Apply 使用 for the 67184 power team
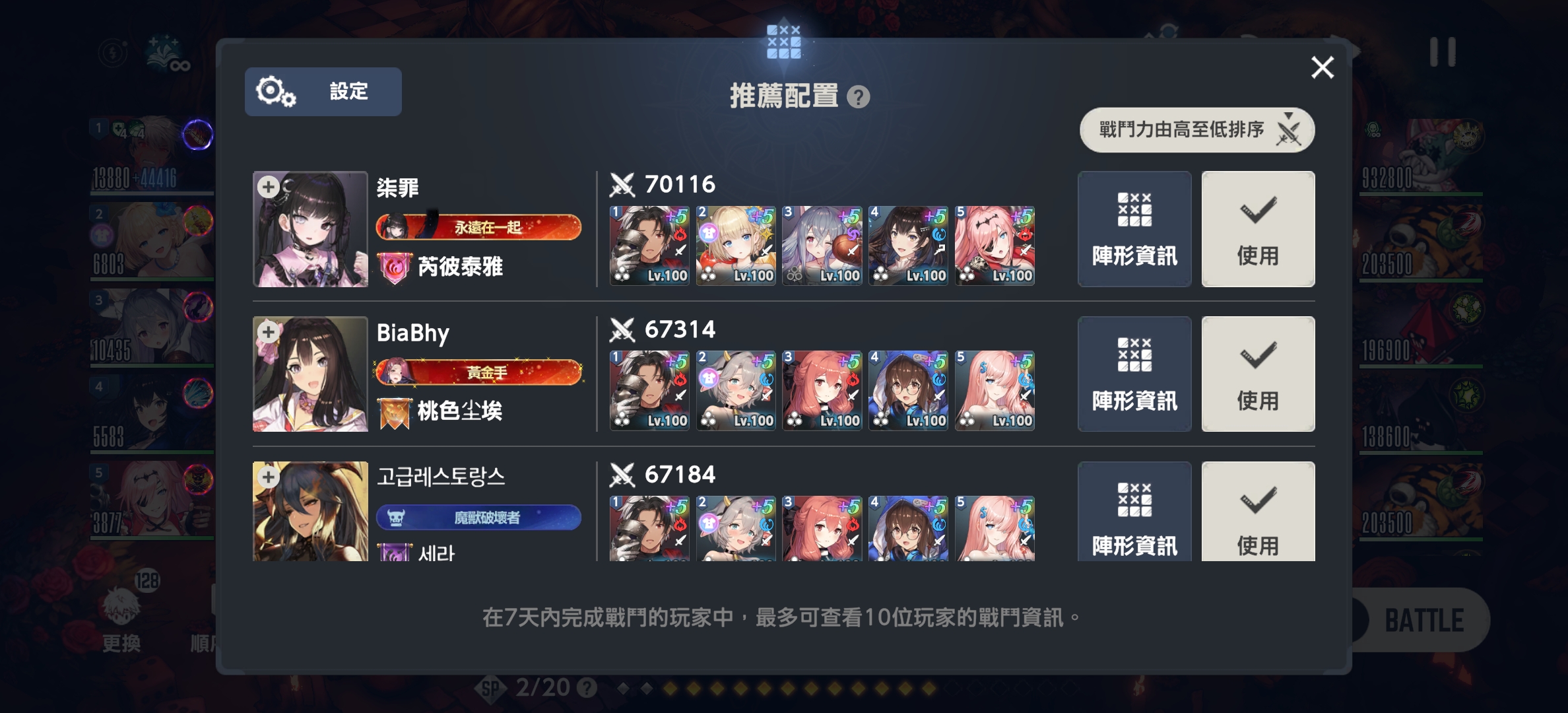This screenshot has width=1568, height=713. click(1258, 512)
